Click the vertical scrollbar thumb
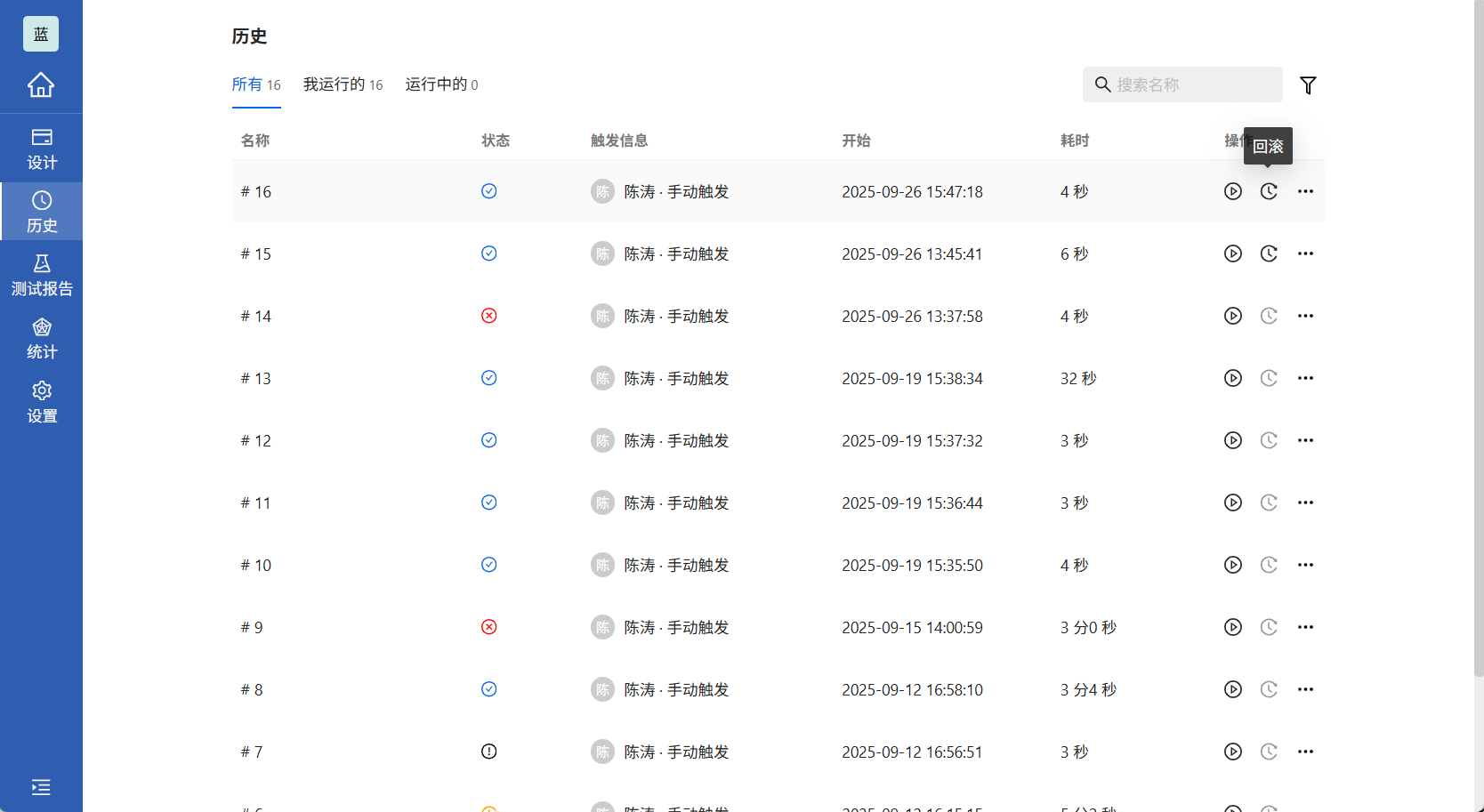This screenshot has width=1484, height=812. (x=1479, y=338)
